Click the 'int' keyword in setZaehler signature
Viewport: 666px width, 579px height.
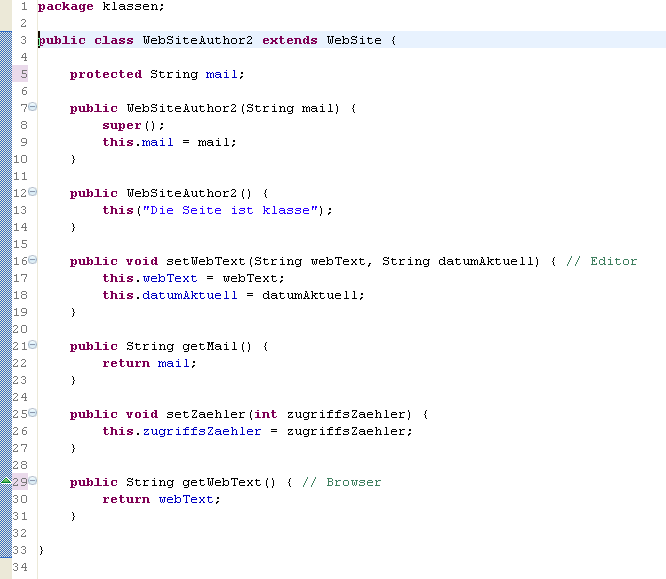pyautogui.click(x=265, y=414)
